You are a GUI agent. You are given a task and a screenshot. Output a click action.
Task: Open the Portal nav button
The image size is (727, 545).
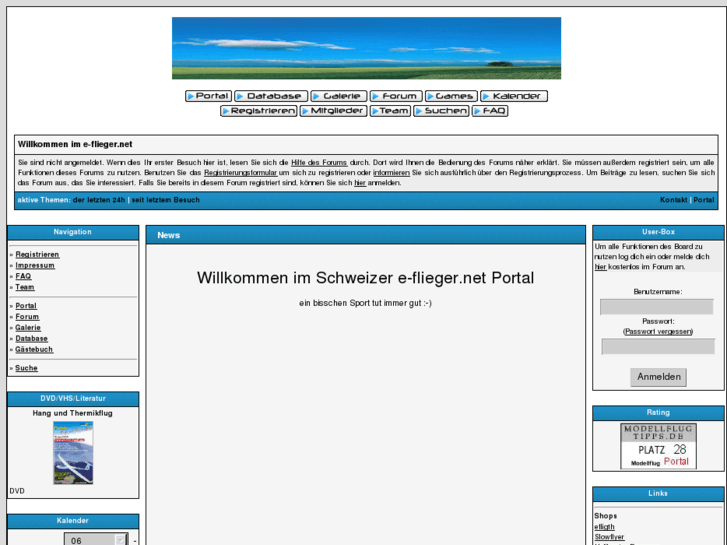point(208,96)
